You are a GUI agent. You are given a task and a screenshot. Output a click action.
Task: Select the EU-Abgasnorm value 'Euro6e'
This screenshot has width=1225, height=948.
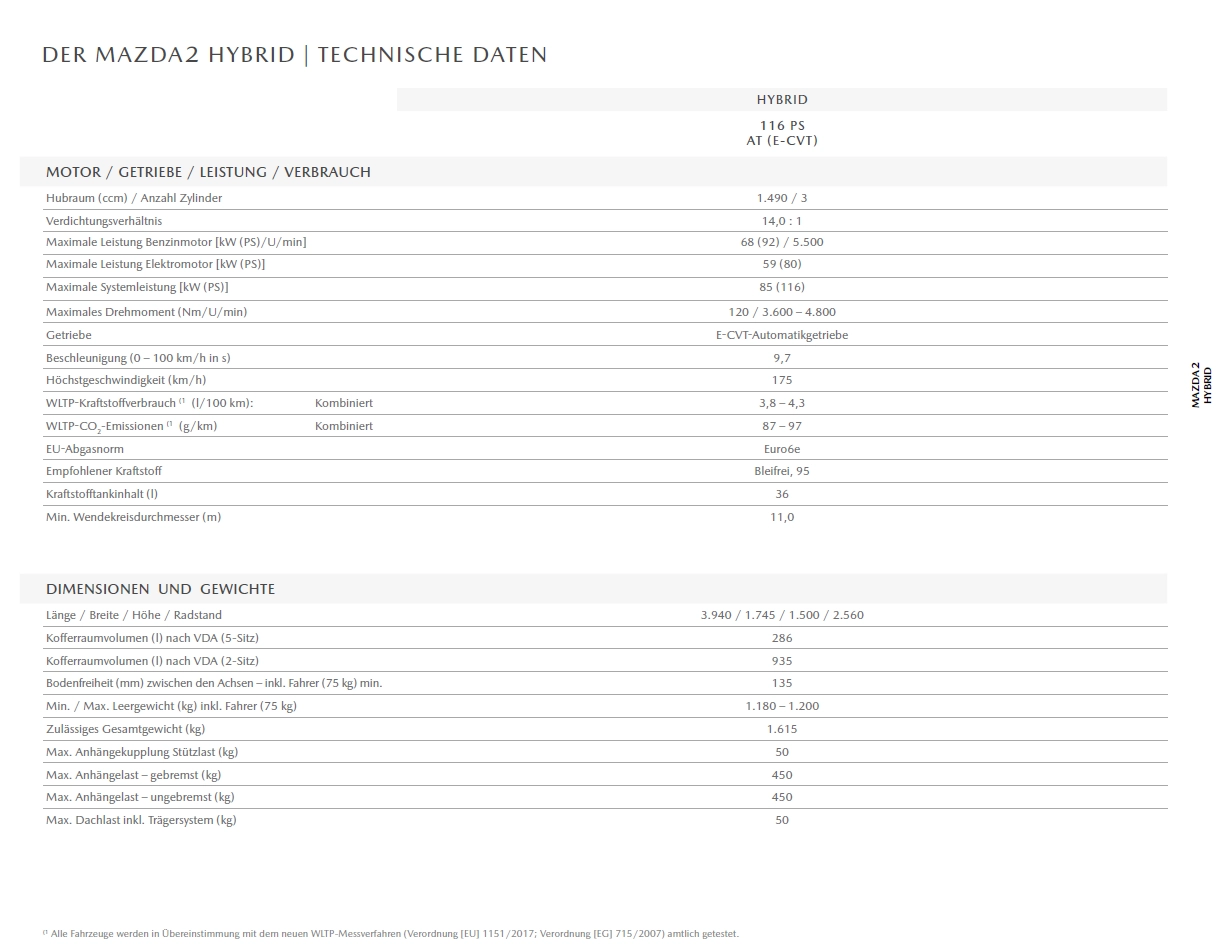[x=781, y=449]
